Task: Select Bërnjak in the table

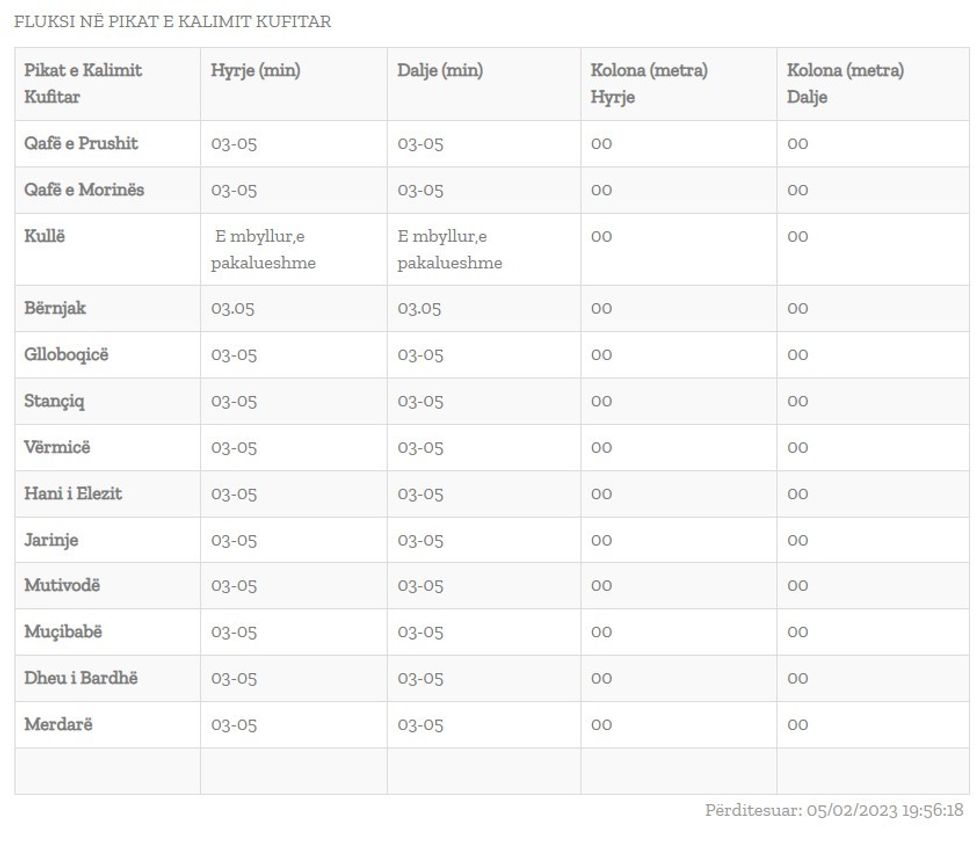Action: coord(55,308)
